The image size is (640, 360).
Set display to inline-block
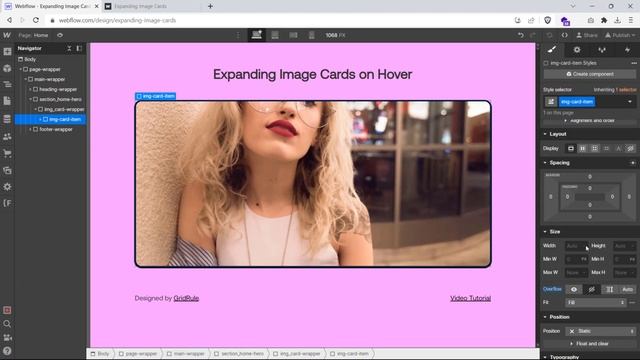point(606,149)
